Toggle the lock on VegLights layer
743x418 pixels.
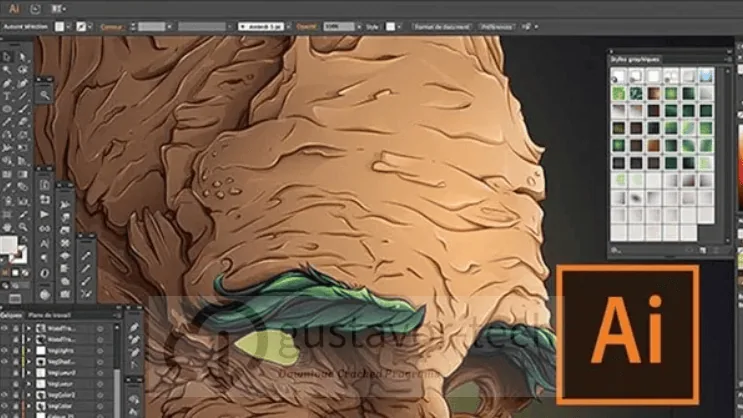point(16,351)
